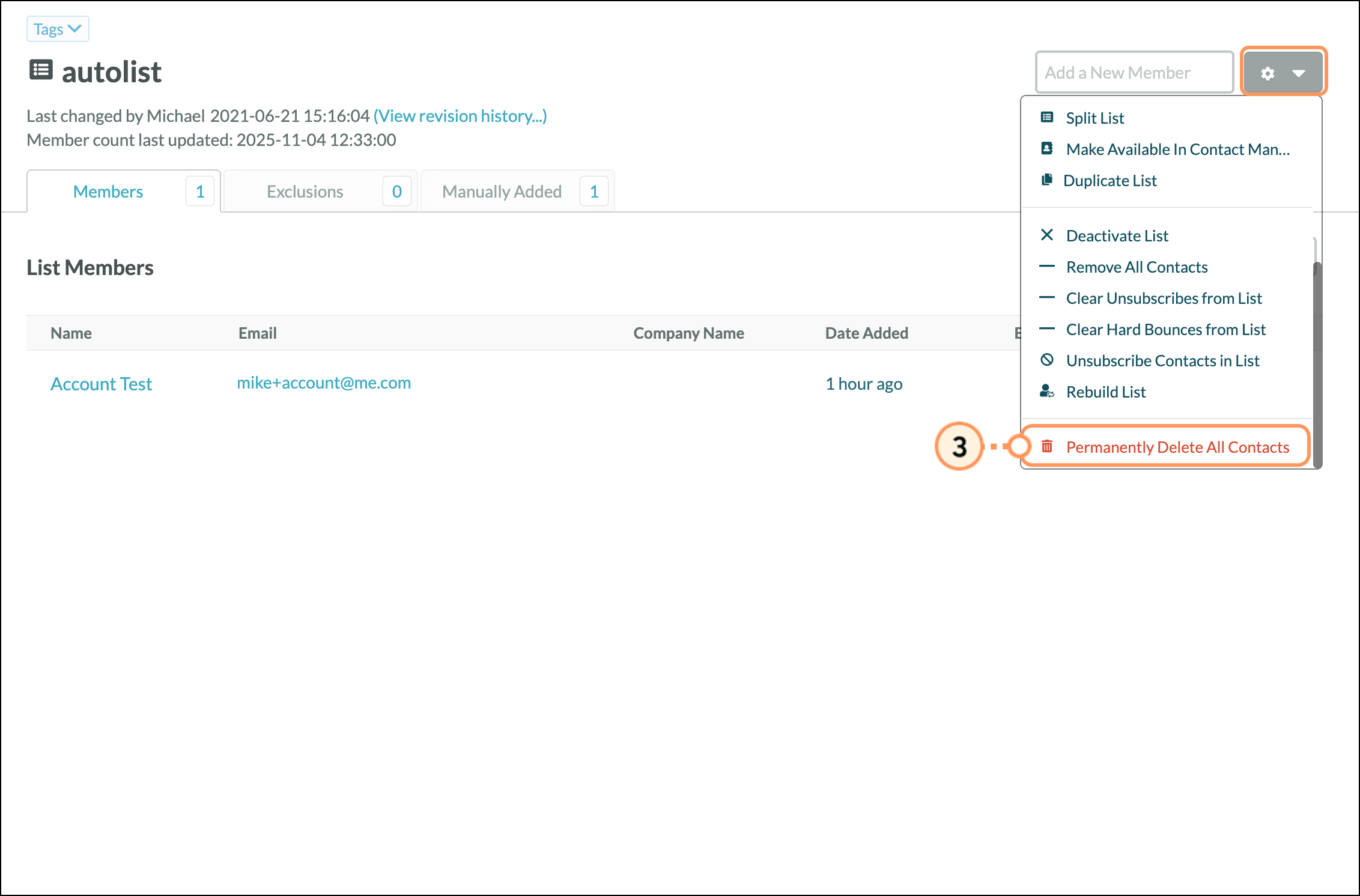The width and height of the screenshot is (1360, 896).
Task: Open the View revision history link
Action: pos(460,116)
